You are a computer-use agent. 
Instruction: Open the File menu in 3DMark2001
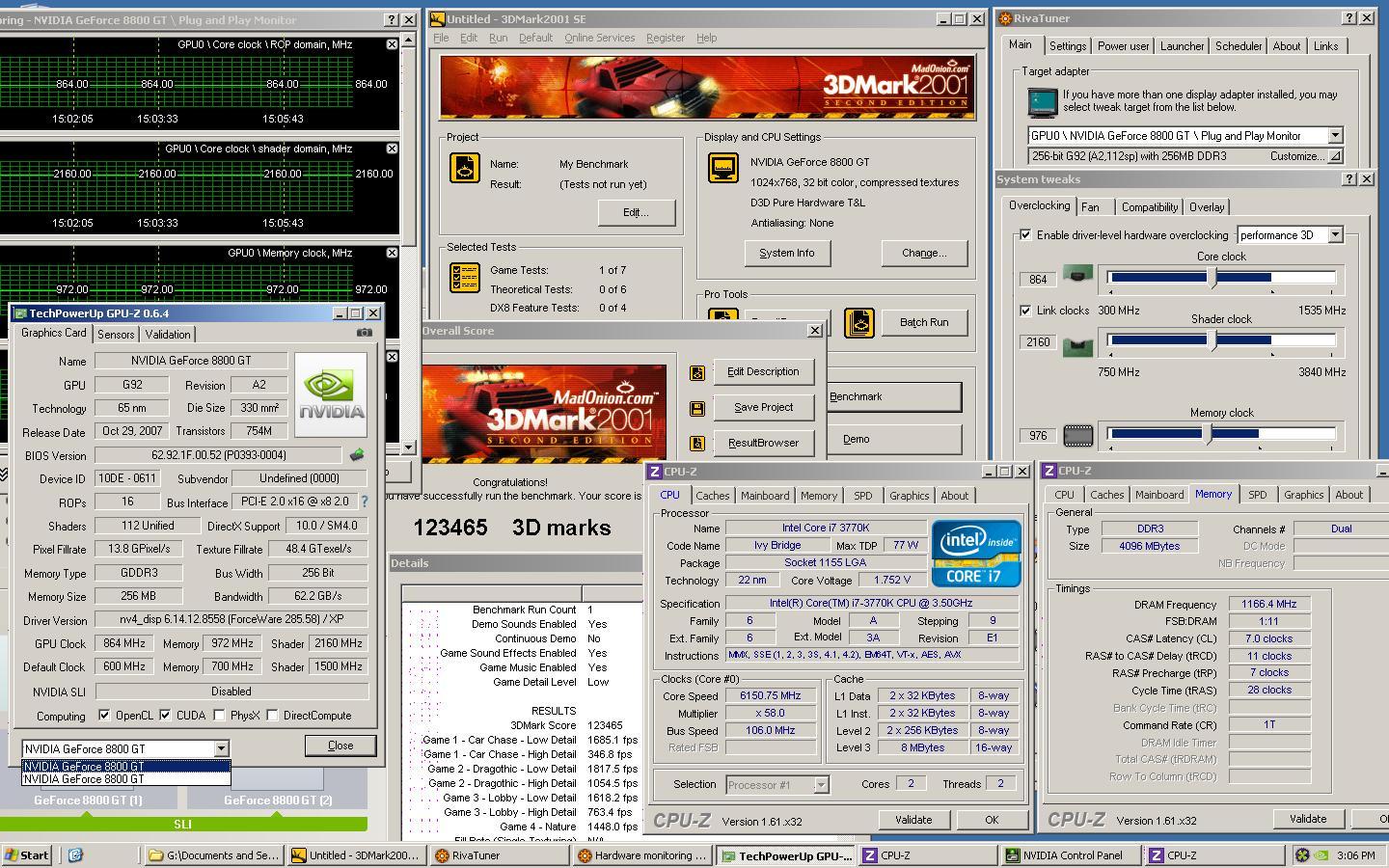[441, 38]
